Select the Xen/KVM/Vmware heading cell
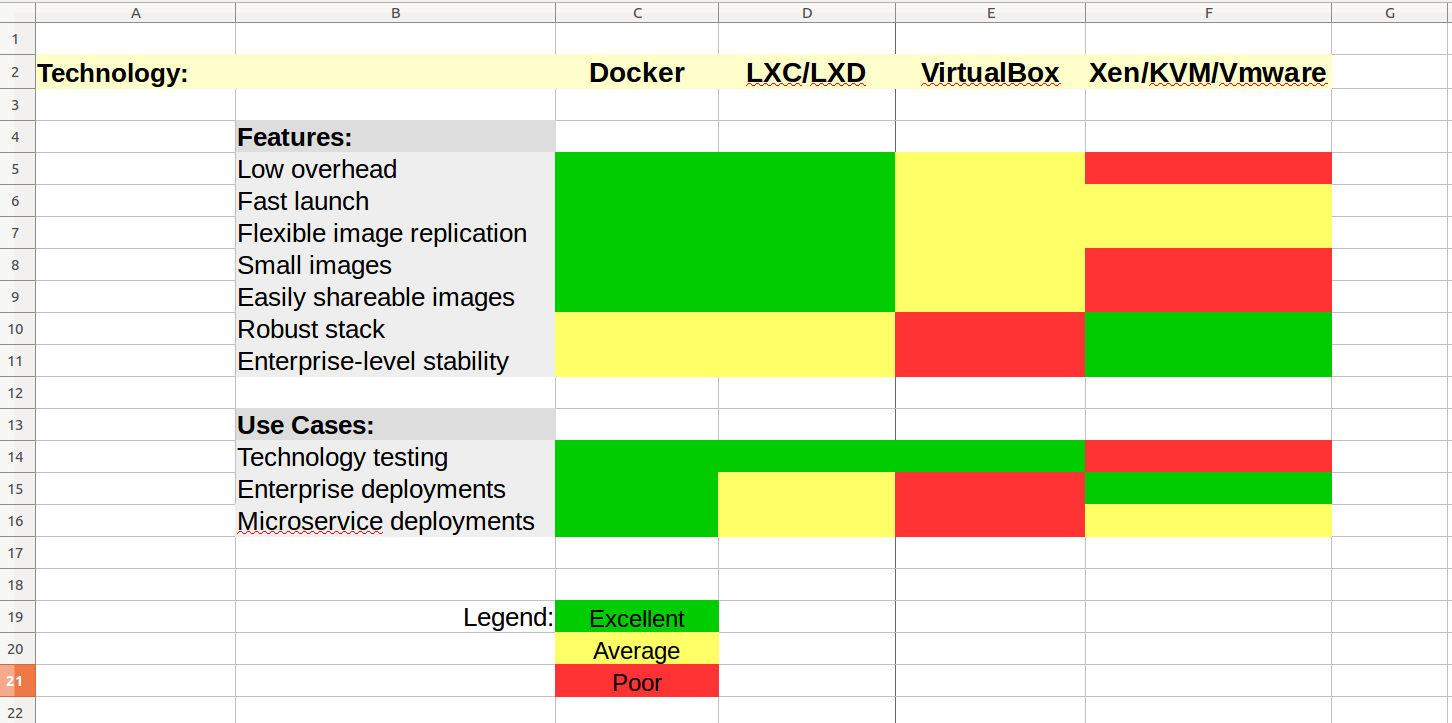The image size is (1452, 723). 1208,73
